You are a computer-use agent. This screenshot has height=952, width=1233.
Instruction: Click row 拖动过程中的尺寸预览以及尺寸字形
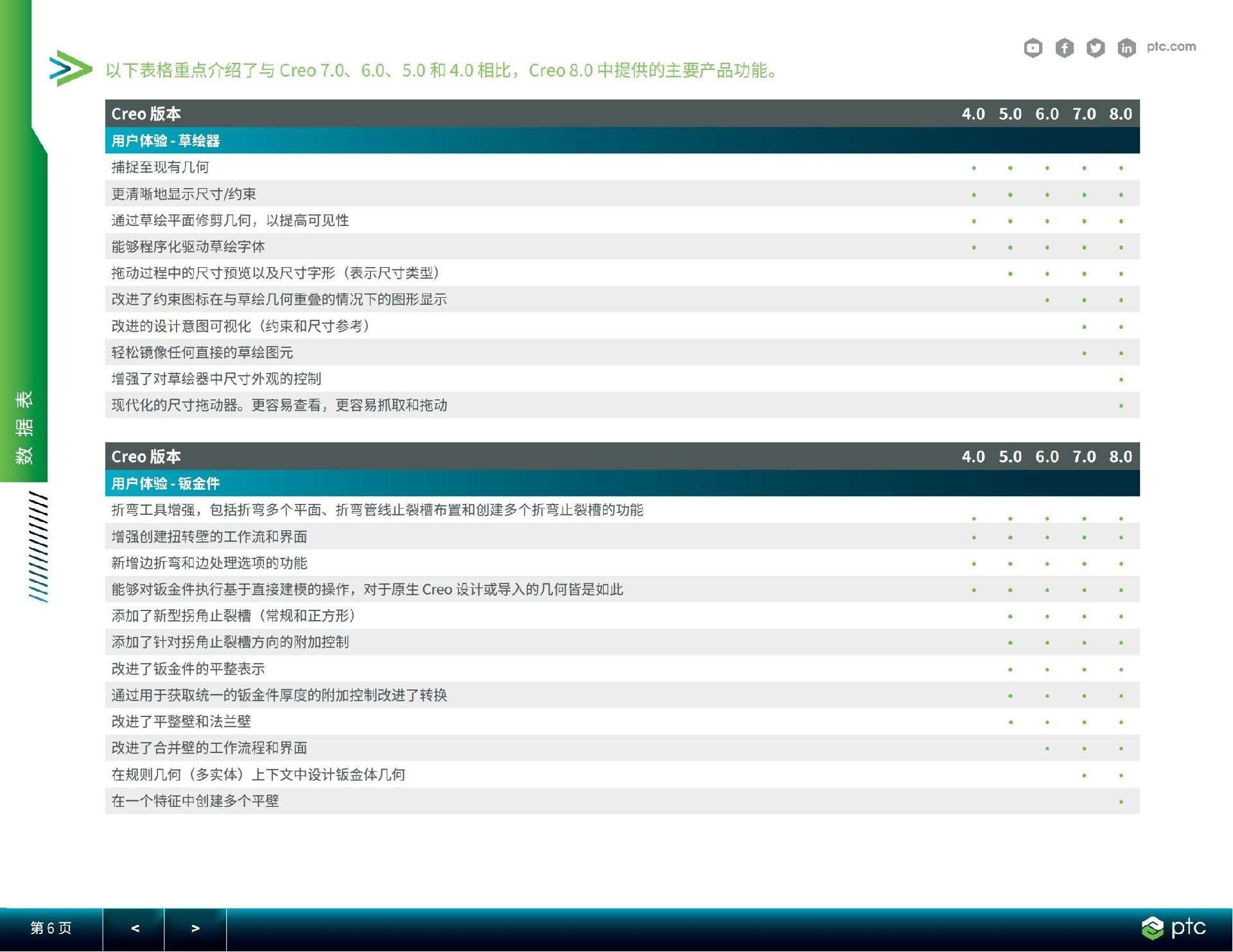[x=622, y=273]
